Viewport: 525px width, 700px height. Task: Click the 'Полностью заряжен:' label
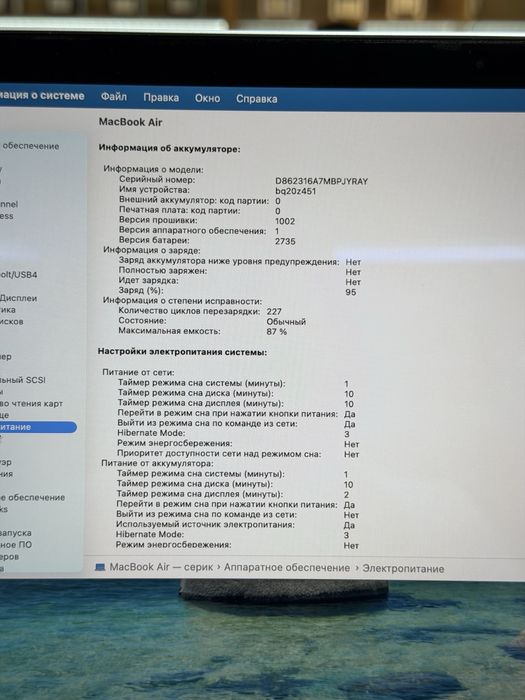pos(163,271)
